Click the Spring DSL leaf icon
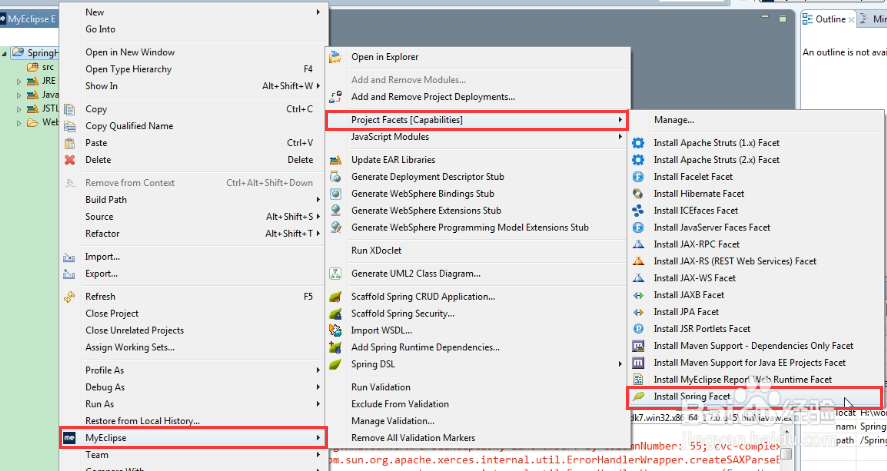The height and width of the screenshot is (471, 887). [335, 364]
